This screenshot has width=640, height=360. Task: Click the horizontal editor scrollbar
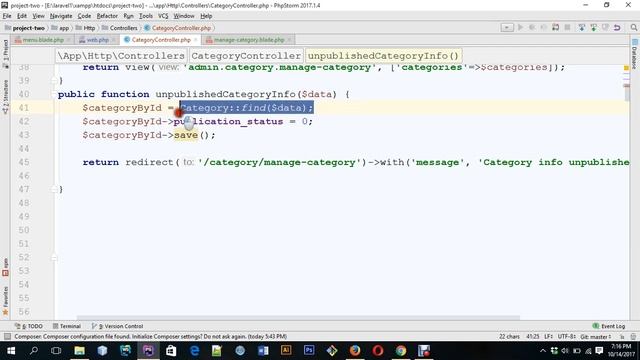(x=298, y=318)
